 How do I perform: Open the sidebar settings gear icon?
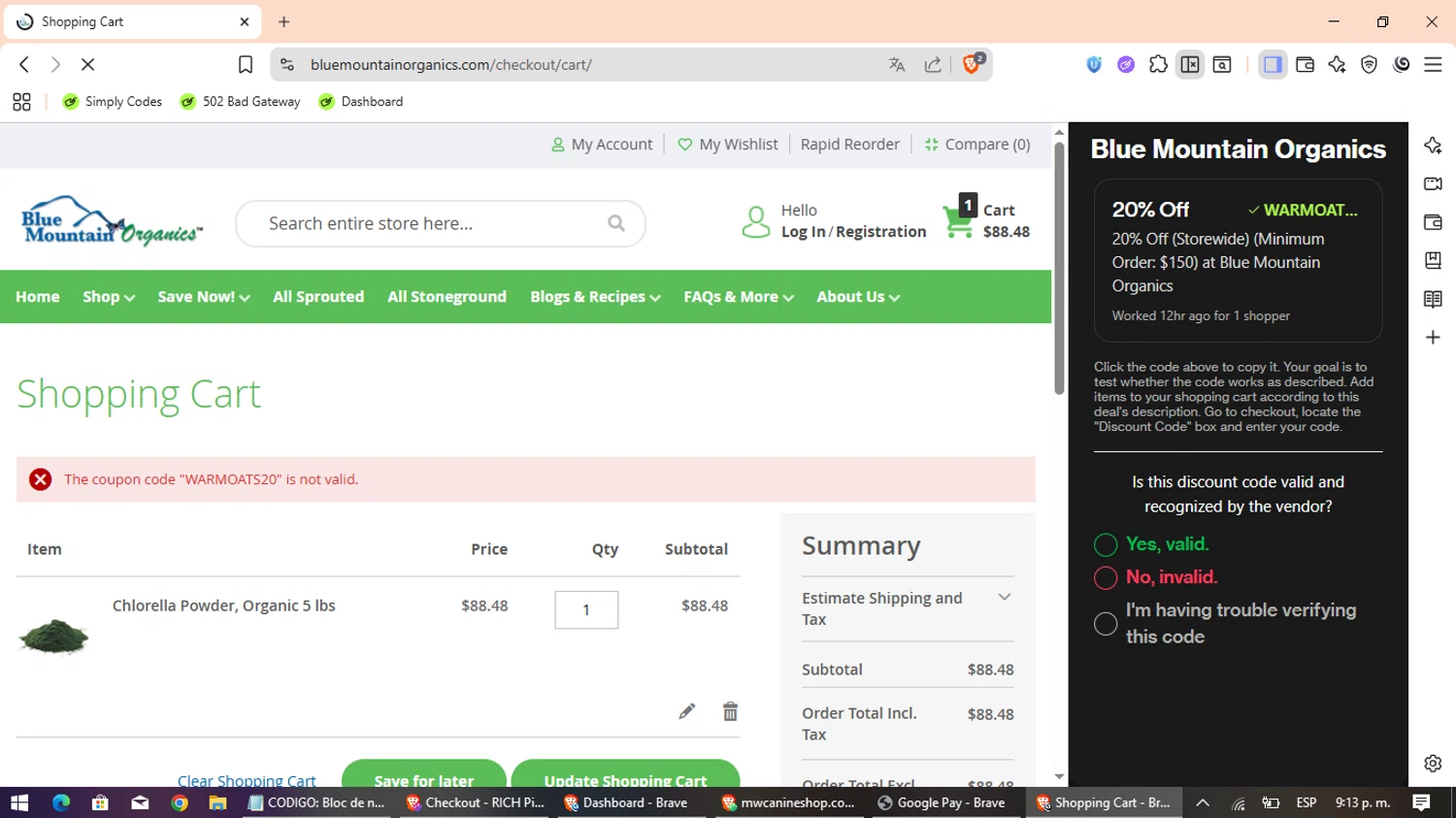[x=1433, y=764]
